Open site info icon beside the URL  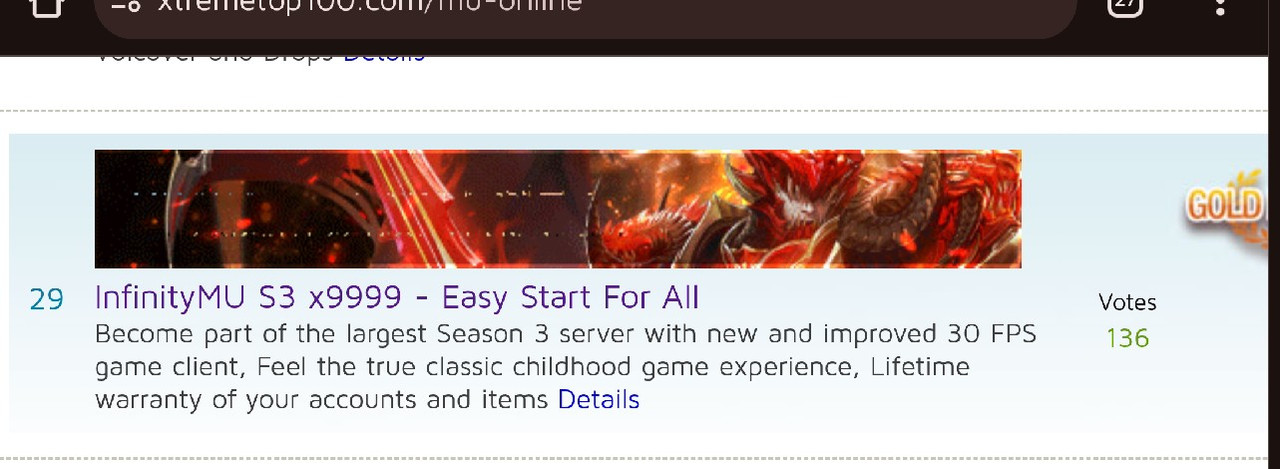(x=127, y=5)
